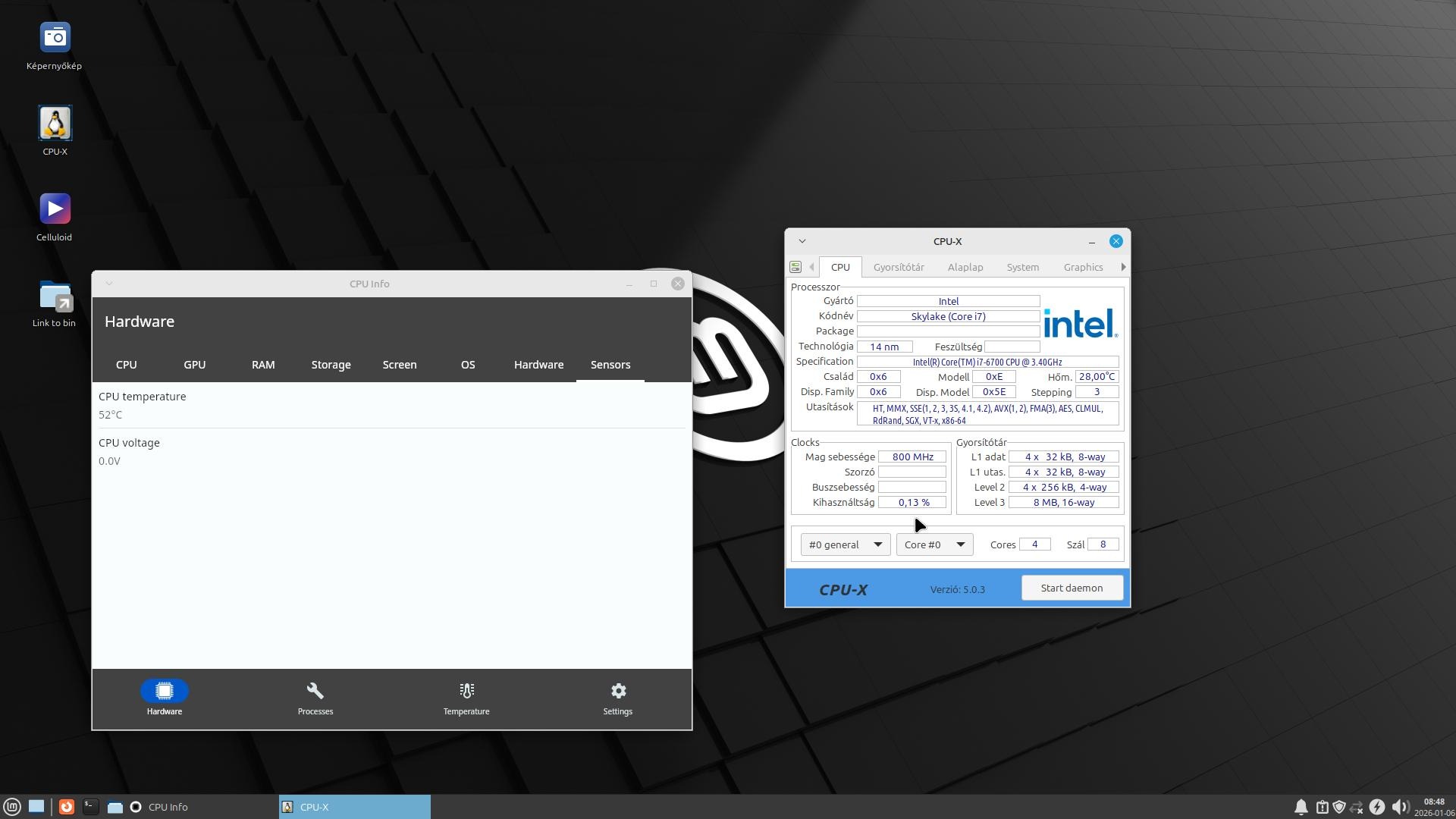Select the Hardware chip icon in bottom bar

coord(165,691)
